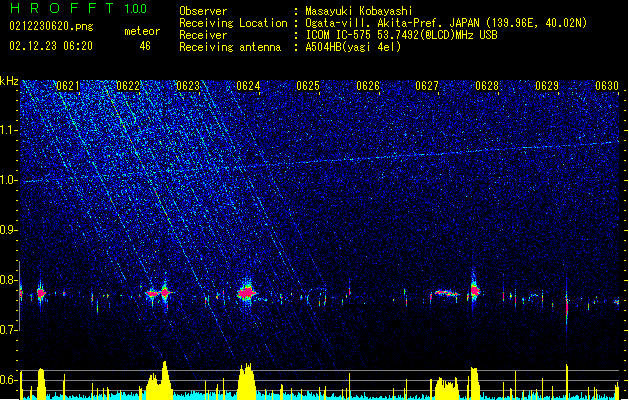Click the 0.8 frequency axis label
The image size is (629, 400).
8,280
